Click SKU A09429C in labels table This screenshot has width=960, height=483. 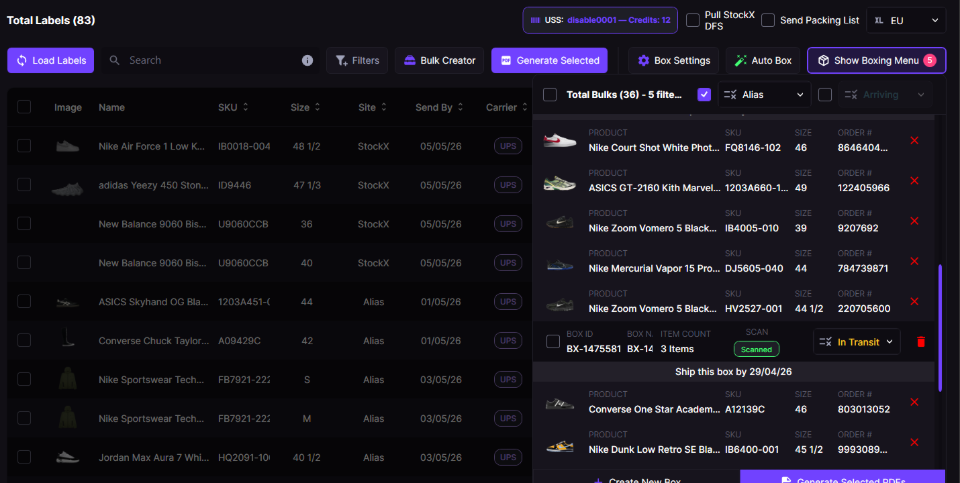pos(239,340)
